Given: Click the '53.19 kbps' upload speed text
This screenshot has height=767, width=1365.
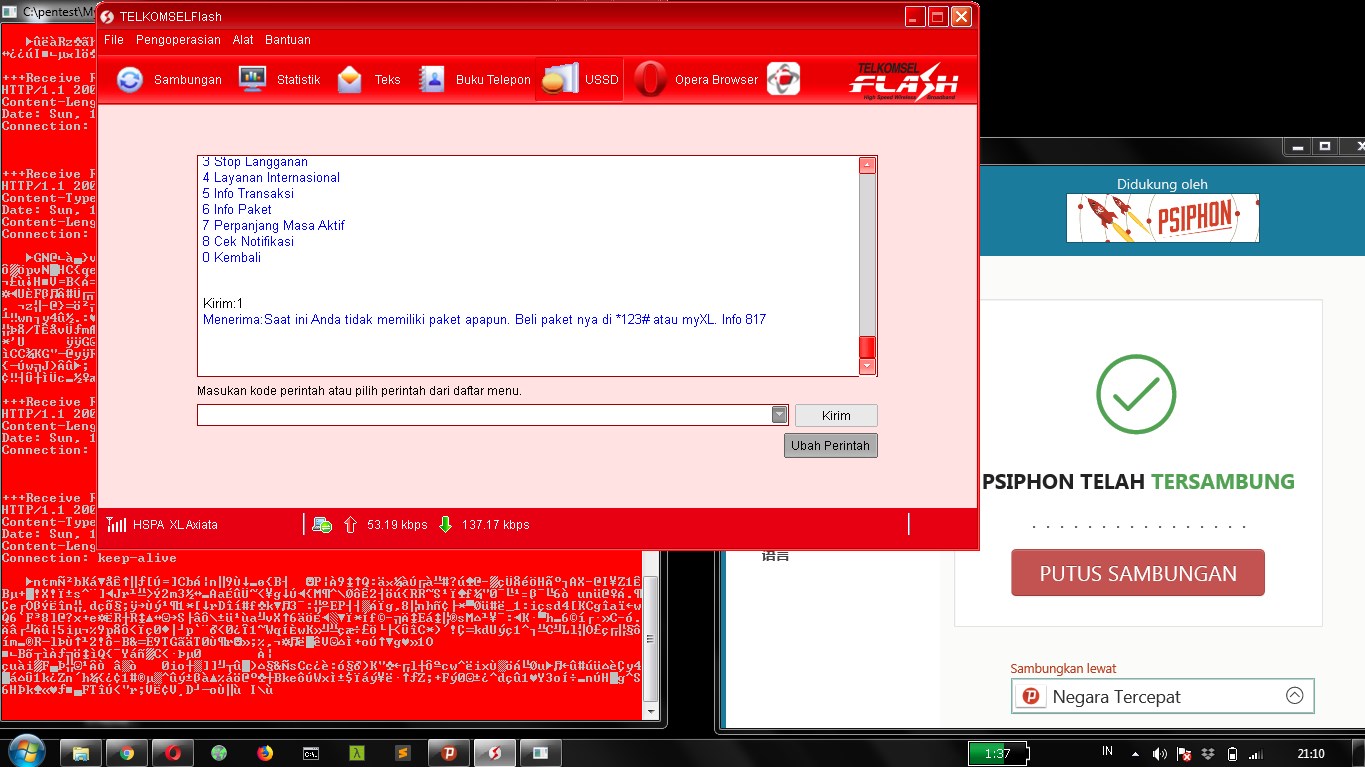Looking at the screenshot, I should click(397, 524).
